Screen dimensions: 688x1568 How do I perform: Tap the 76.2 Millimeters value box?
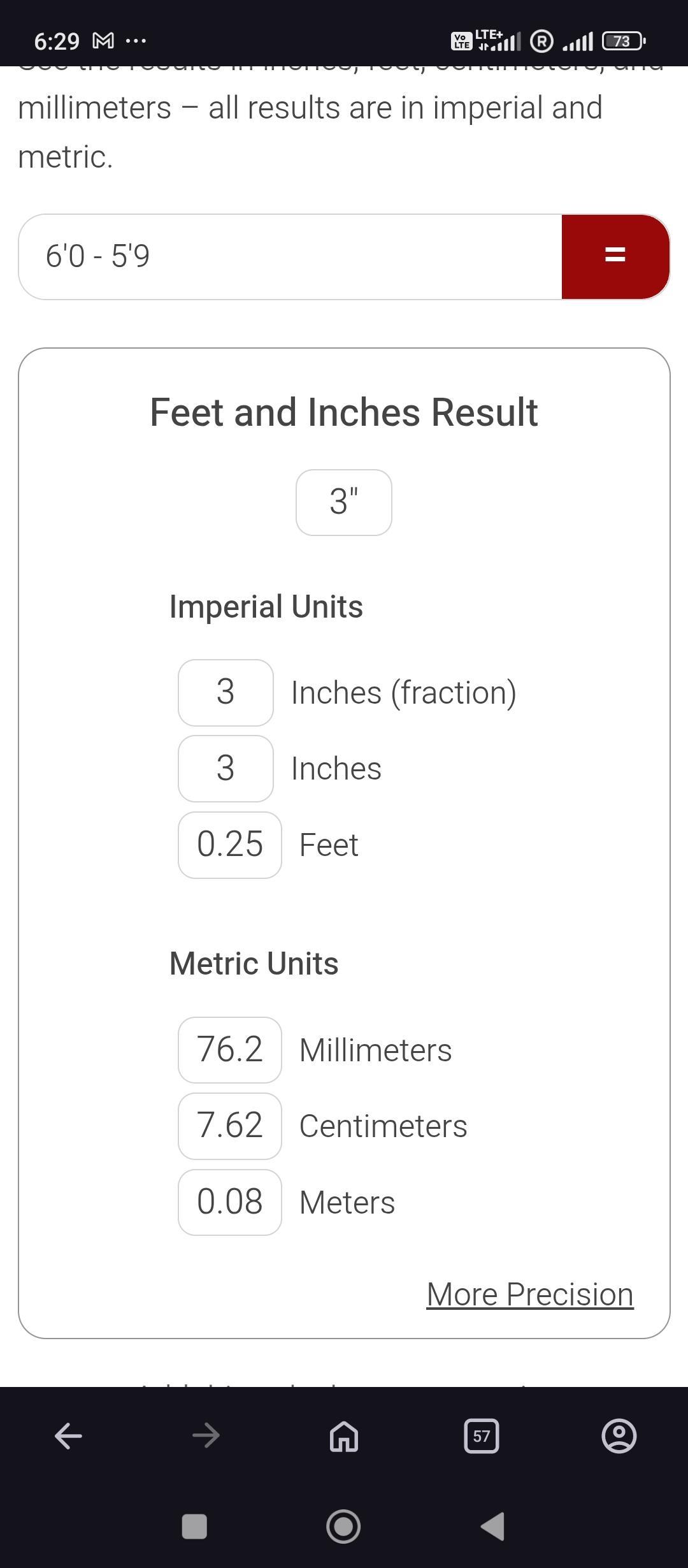pos(230,1050)
